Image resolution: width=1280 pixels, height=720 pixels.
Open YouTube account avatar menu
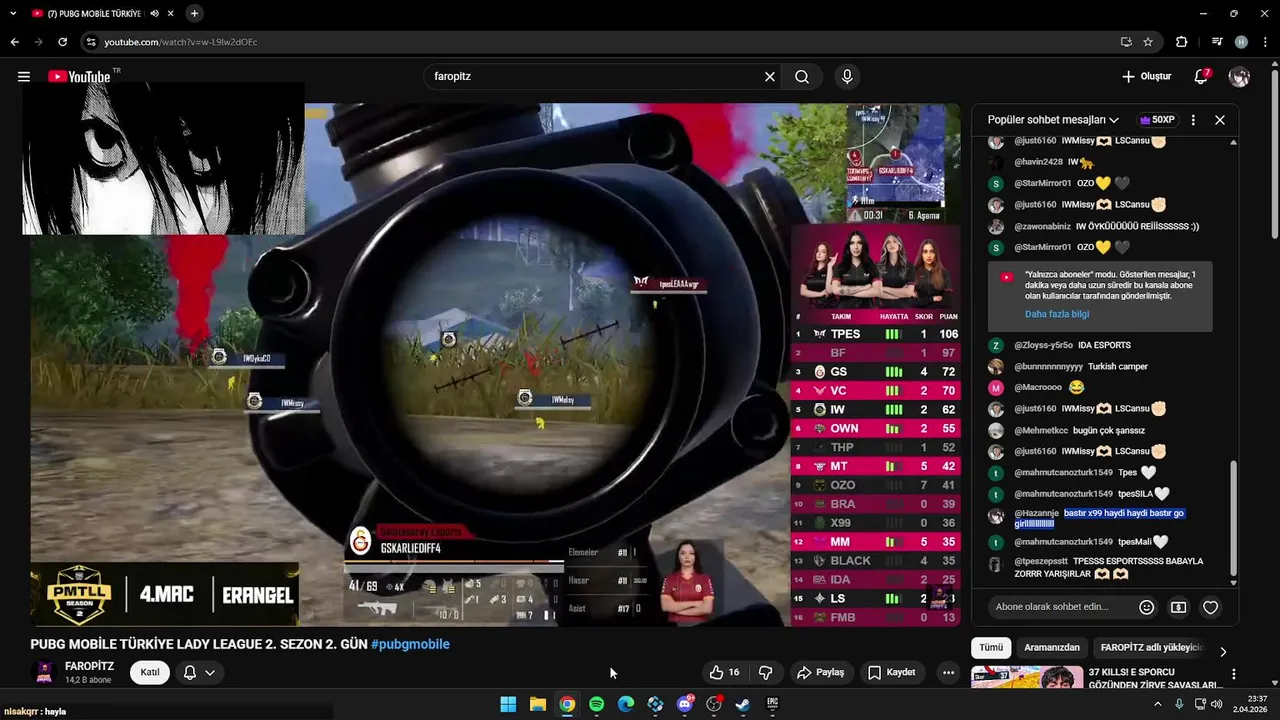tap(1239, 77)
